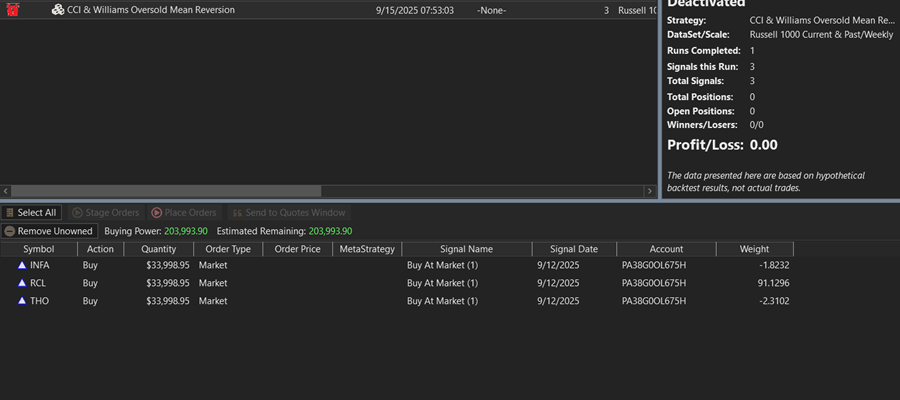
Task: Click the blue triangle icon beside THO
Action: click(22, 300)
